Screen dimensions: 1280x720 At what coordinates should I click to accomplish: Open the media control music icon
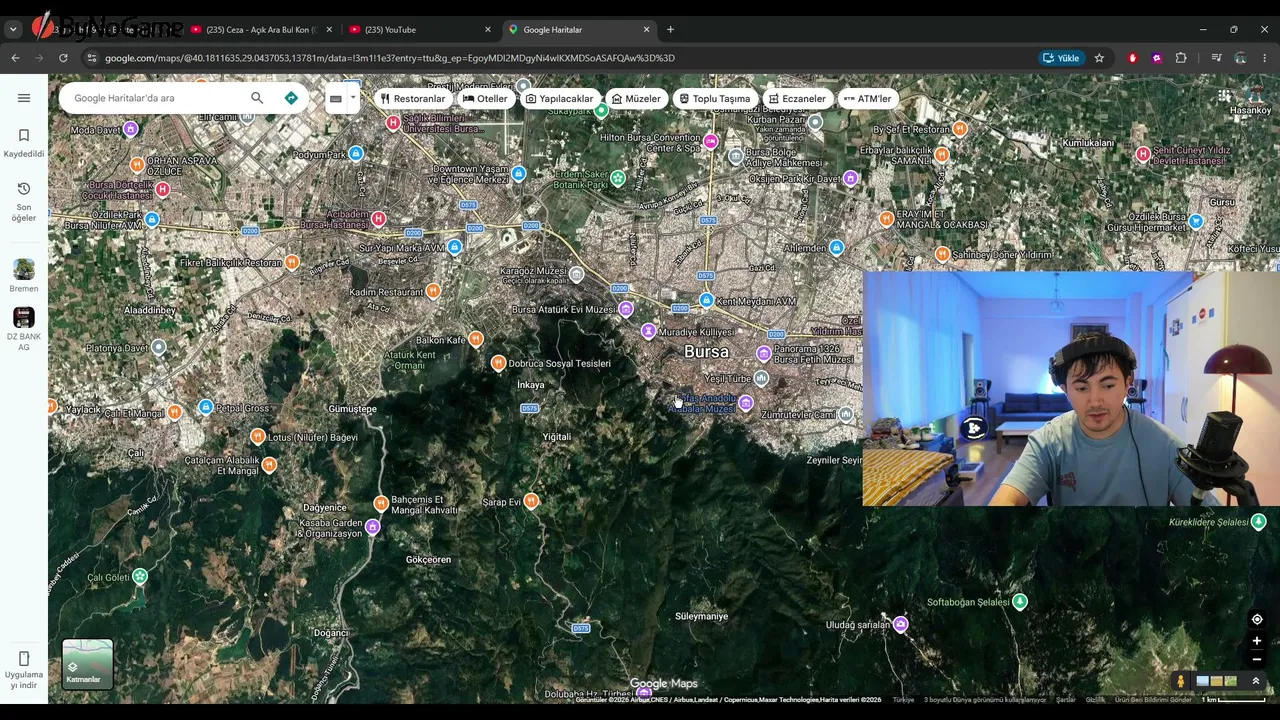(1216, 58)
